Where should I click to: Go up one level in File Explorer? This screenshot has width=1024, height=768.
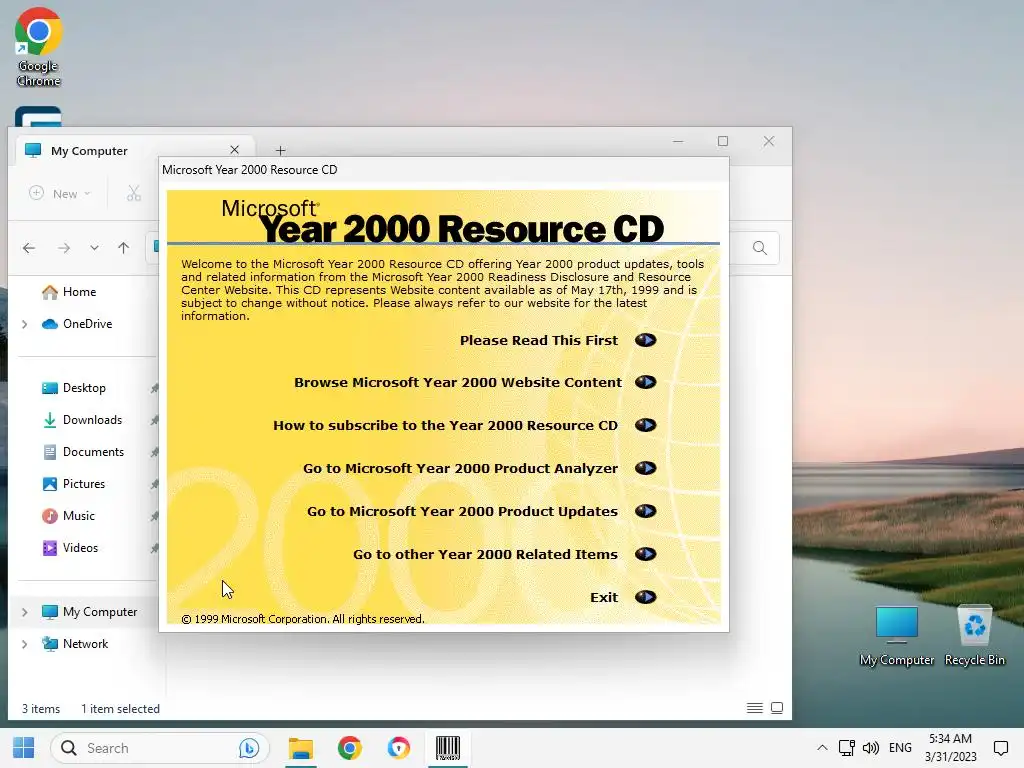tap(123, 248)
